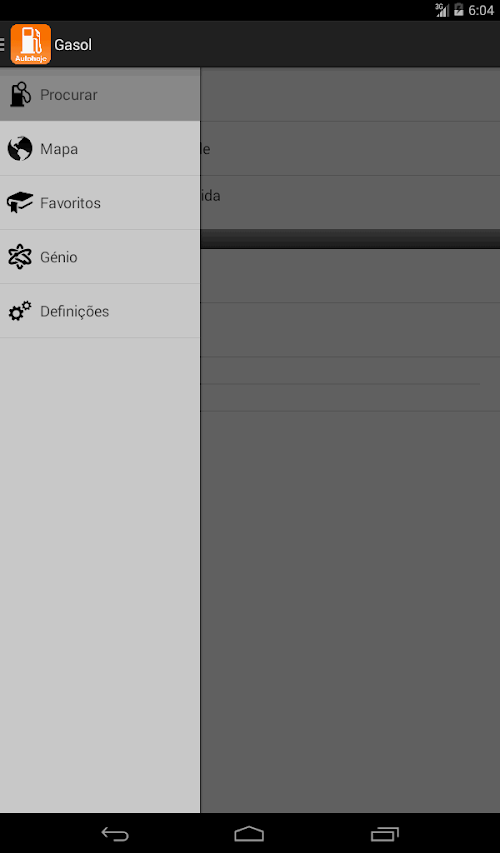This screenshot has width=500, height=853.
Task: Open the Mapa menu item
Action: [x=100, y=149]
